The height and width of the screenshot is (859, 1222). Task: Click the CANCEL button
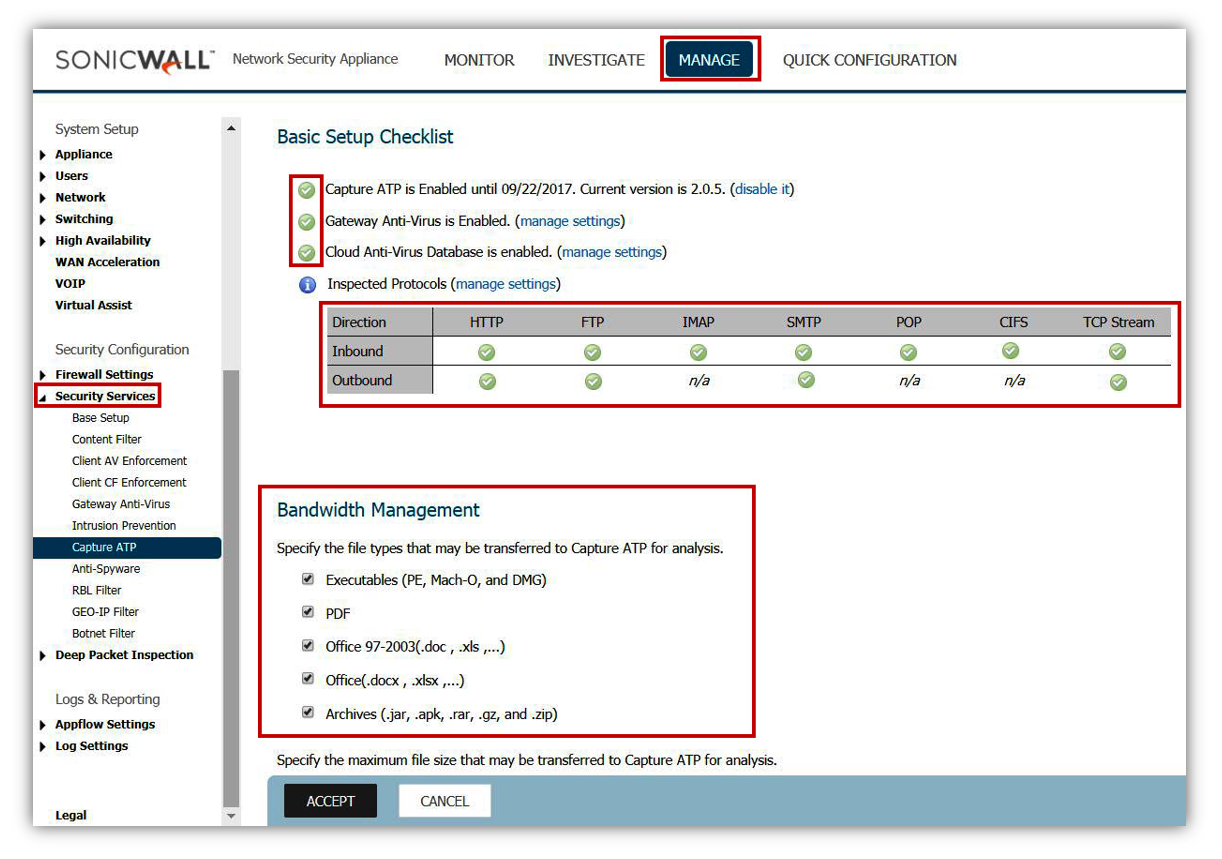coord(444,801)
